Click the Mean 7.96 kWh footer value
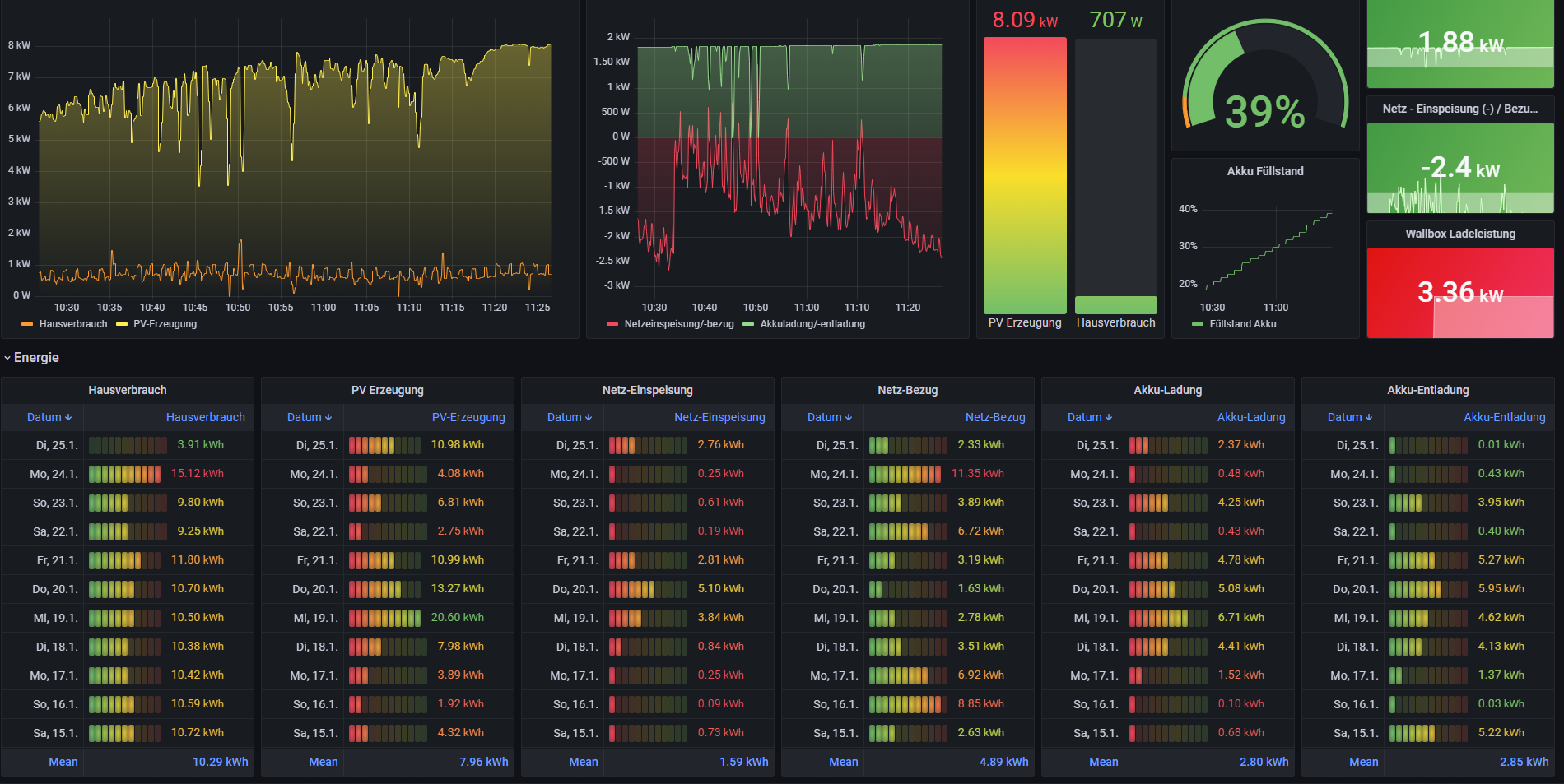The height and width of the screenshot is (784, 1564). pos(484,762)
